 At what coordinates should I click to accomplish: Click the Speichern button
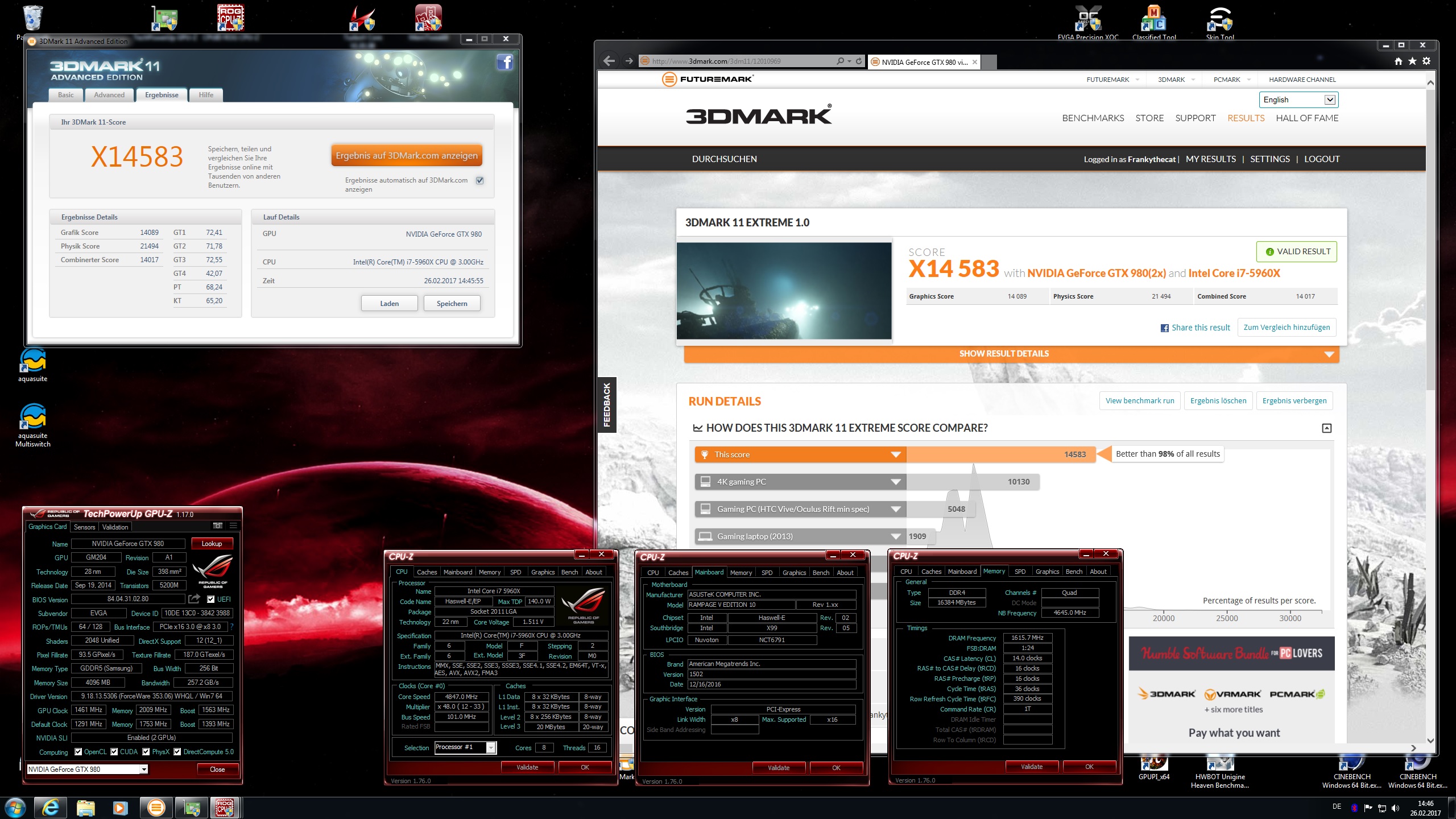tap(452, 304)
